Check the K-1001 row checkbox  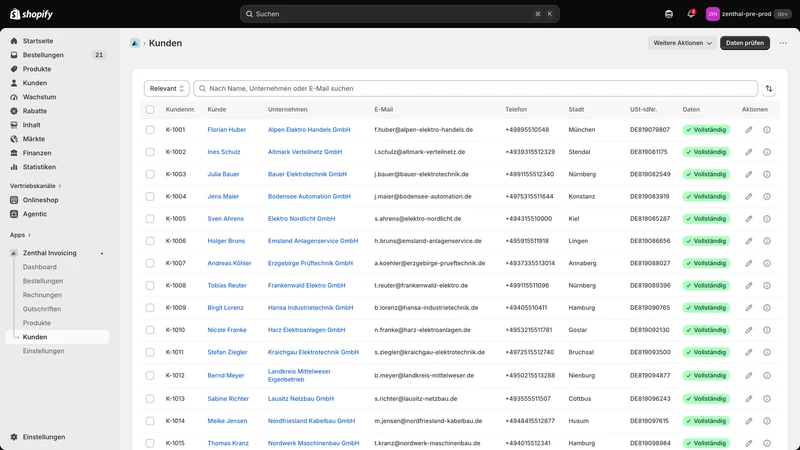tap(150, 130)
